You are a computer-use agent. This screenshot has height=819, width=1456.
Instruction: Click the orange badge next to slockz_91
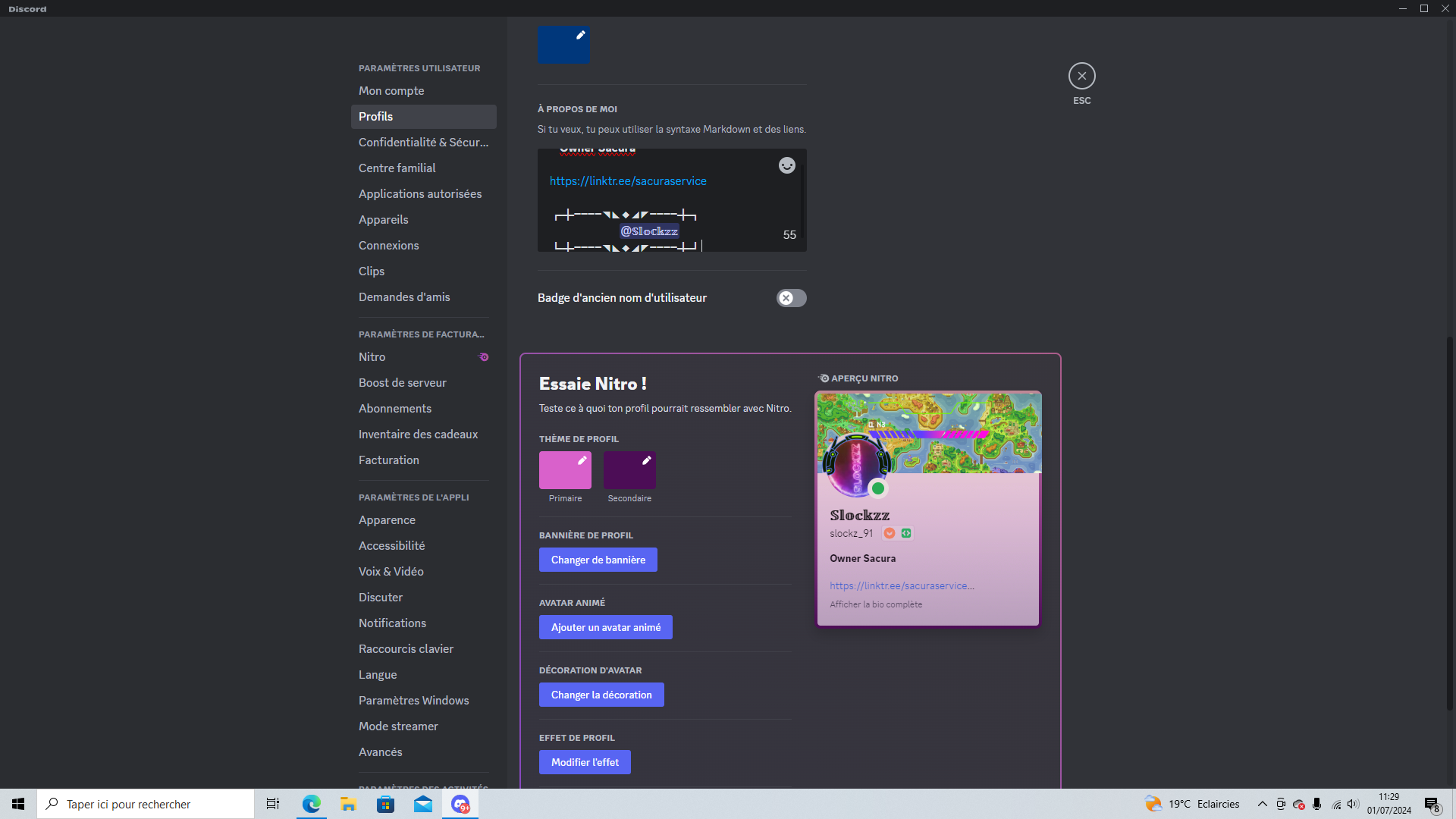pos(890,533)
